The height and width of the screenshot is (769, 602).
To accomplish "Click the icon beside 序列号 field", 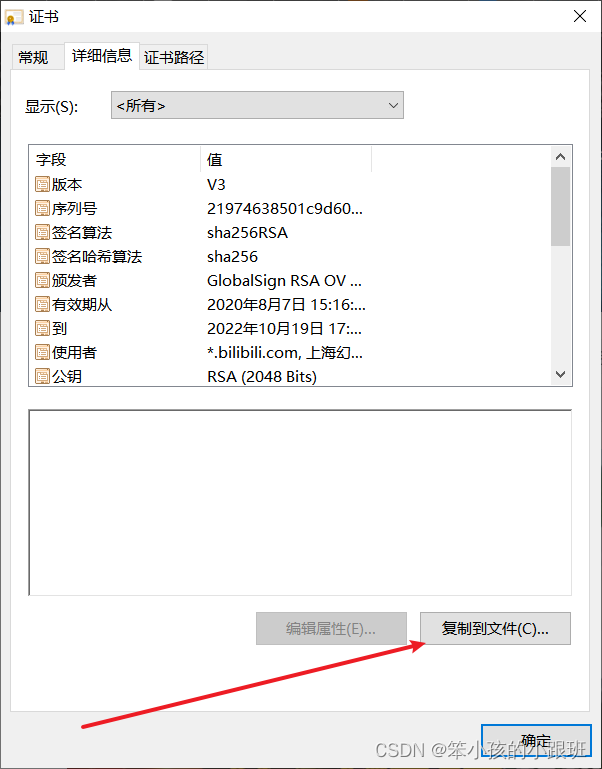I will point(42,208).
